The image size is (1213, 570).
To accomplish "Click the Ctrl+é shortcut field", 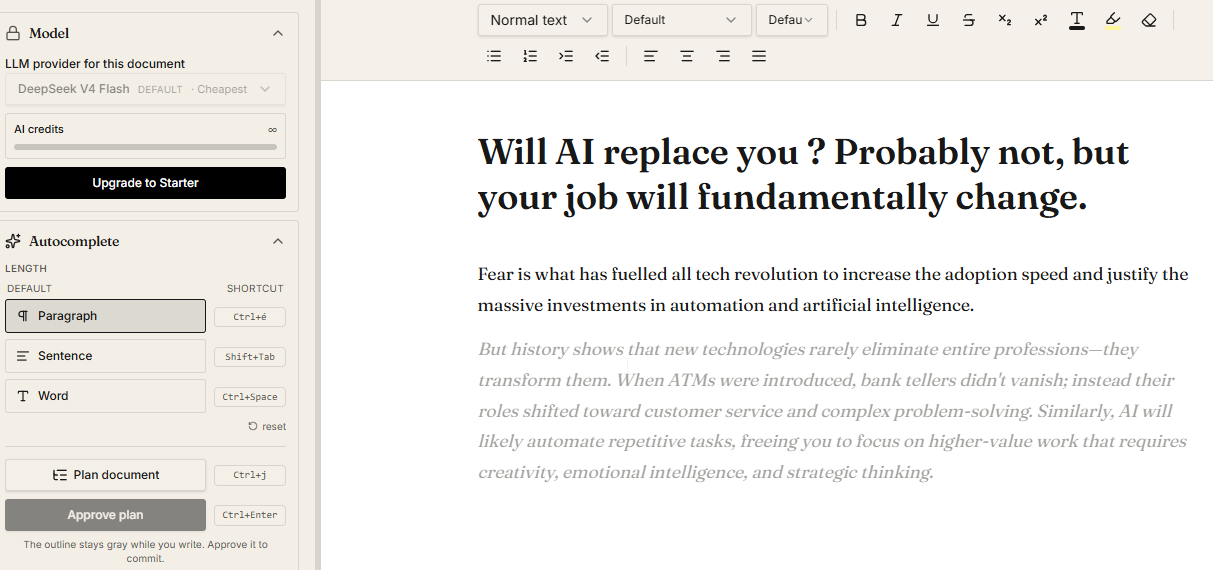I will (x=250, y=317).
